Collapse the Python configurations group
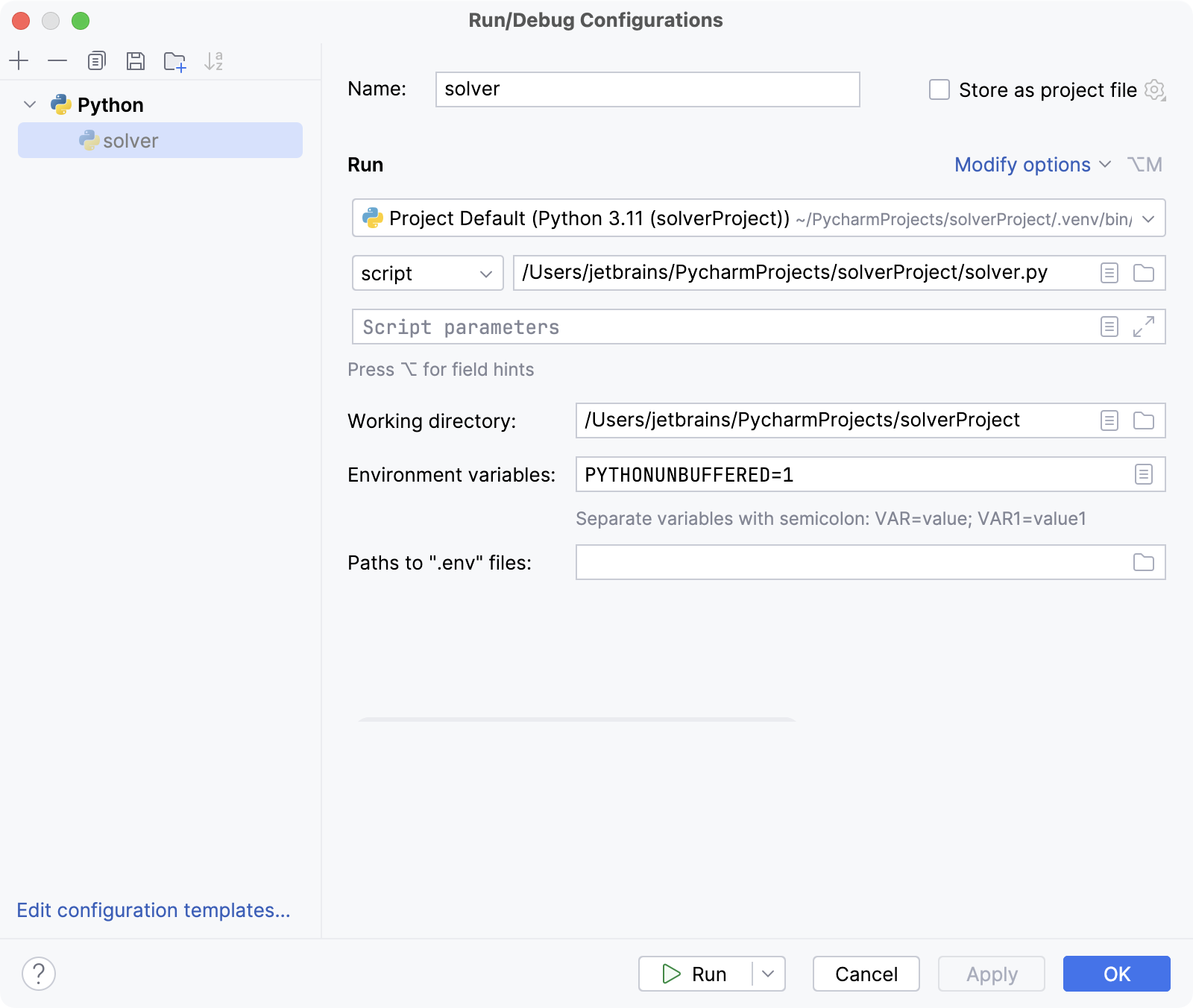This screenshot has width=1193, height=1008. pos(28,104)
